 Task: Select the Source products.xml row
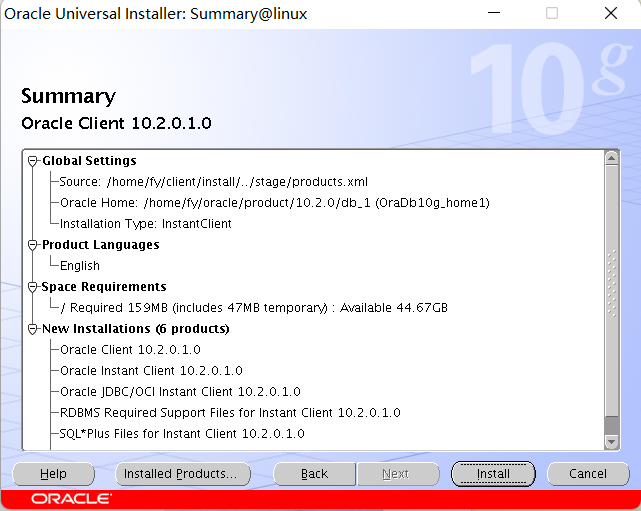pos(213,182)
